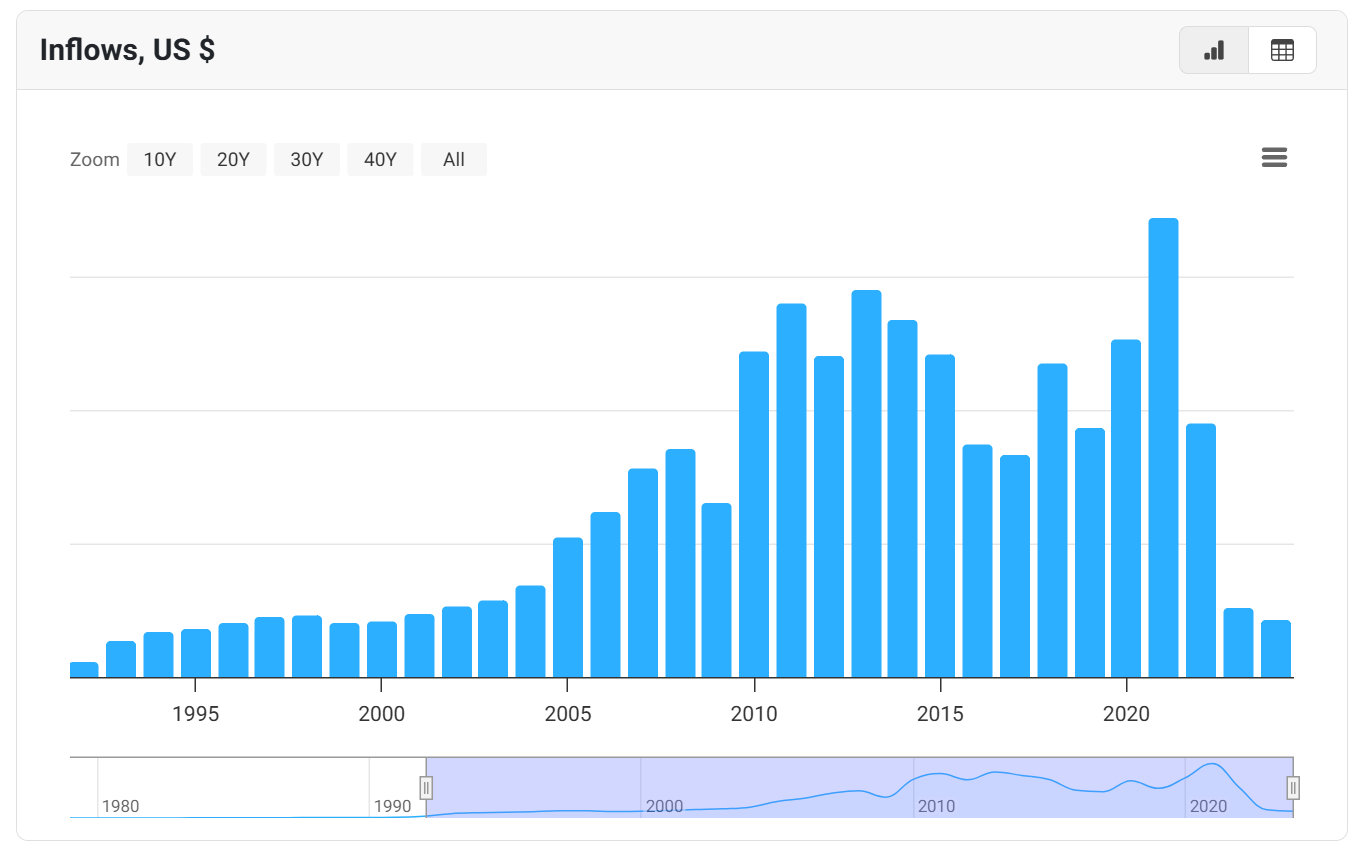Click the Zoom label text
The width and height of the screenshot is (1354, 844).
pyautogui.click(x=95, y=160)
